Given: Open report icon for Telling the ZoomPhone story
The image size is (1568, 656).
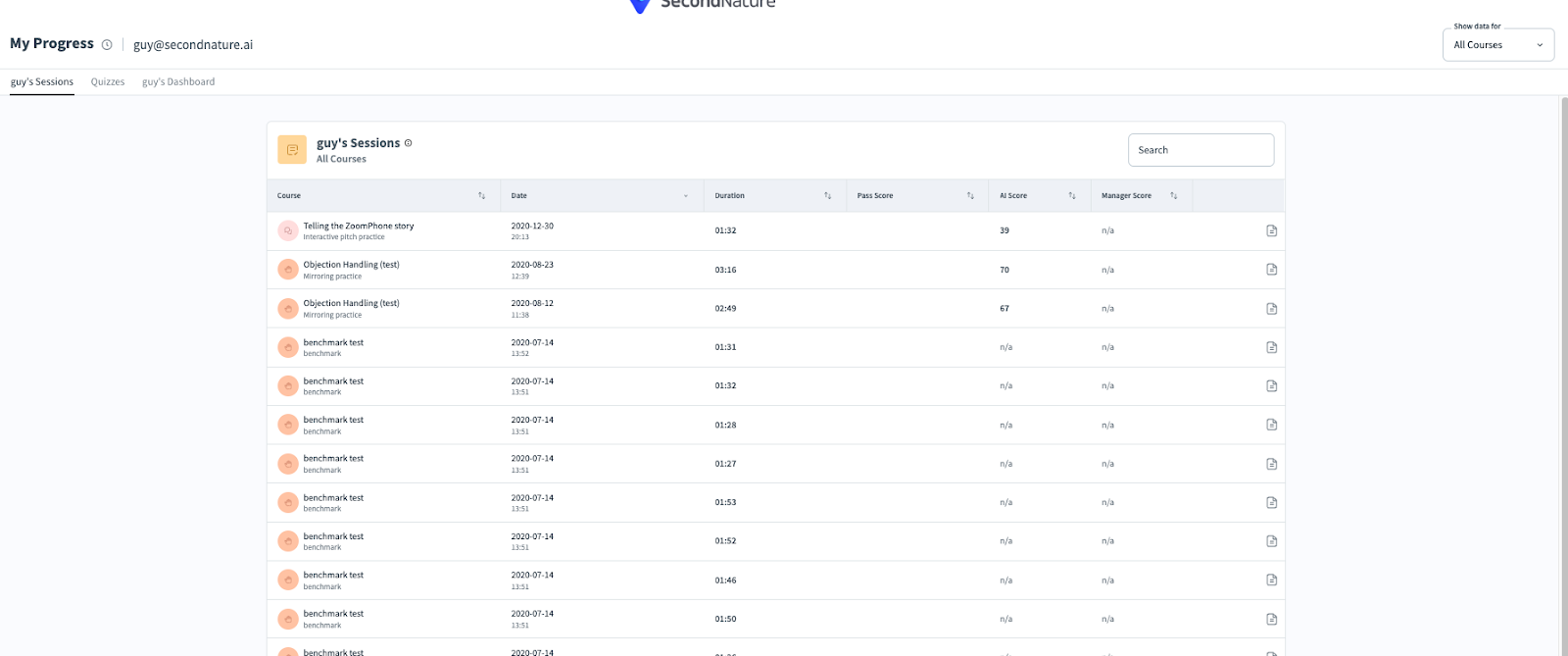Looking at the screenshot, I should [x=1271, y=230].
